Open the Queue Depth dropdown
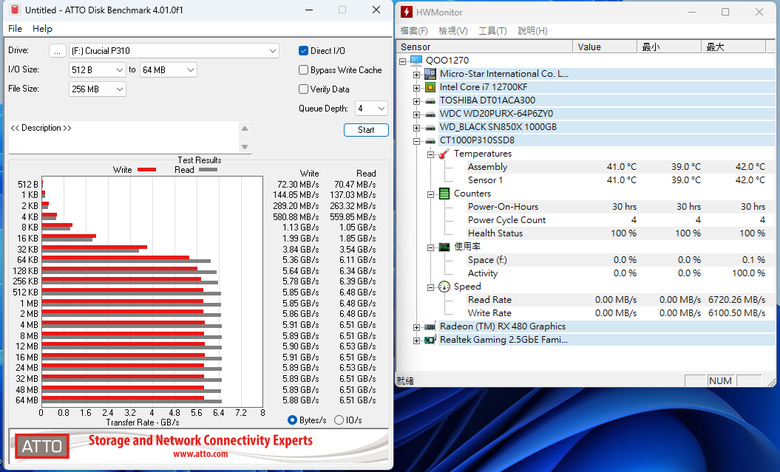The height and width of the screenshot is (472, 780). (371, 108)
